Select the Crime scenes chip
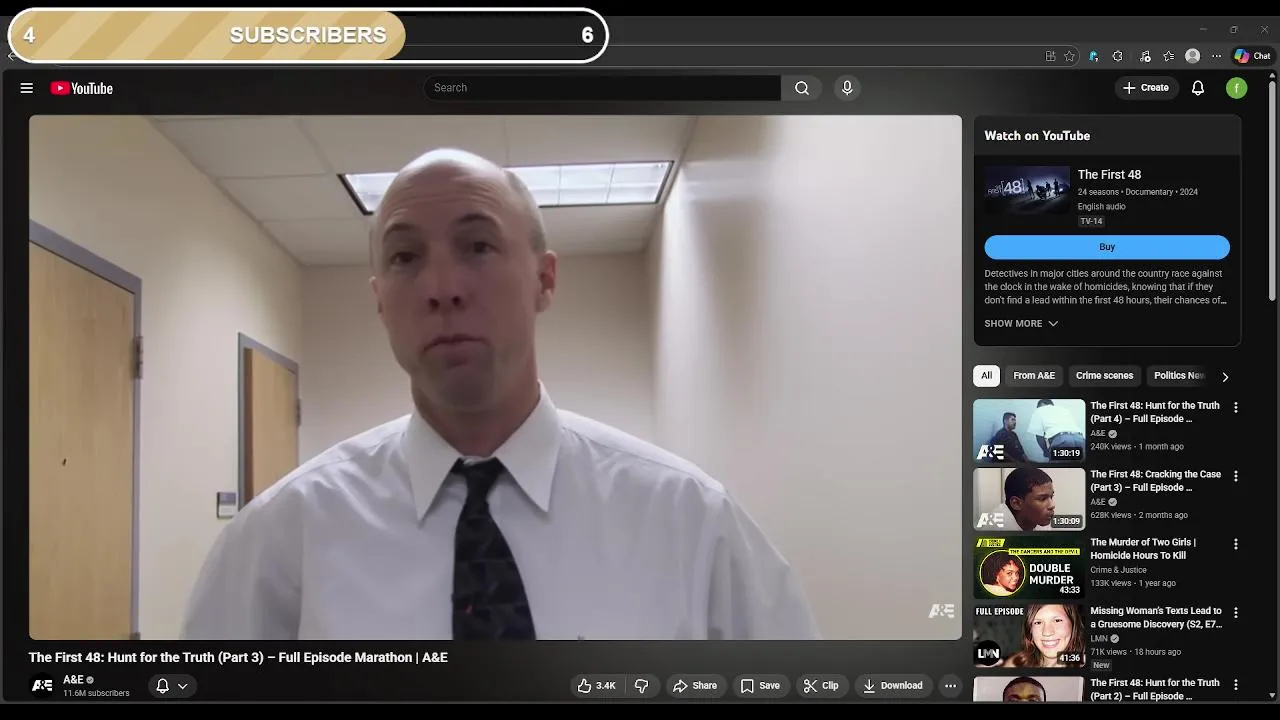The height and width of the screenshot is (720, 1280). pos(1104,376)
